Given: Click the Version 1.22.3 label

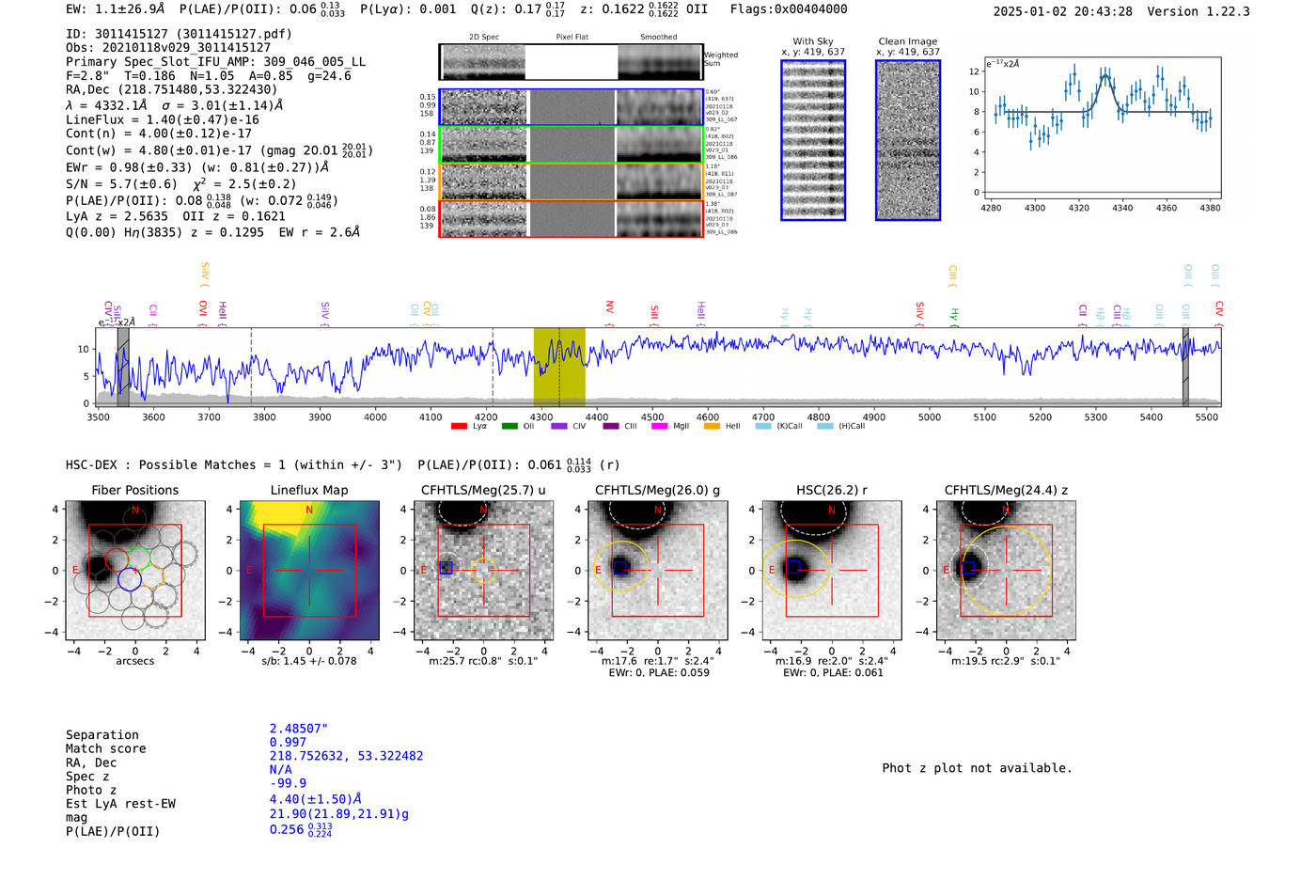Looking at the screenshot, I should 1198,11.
